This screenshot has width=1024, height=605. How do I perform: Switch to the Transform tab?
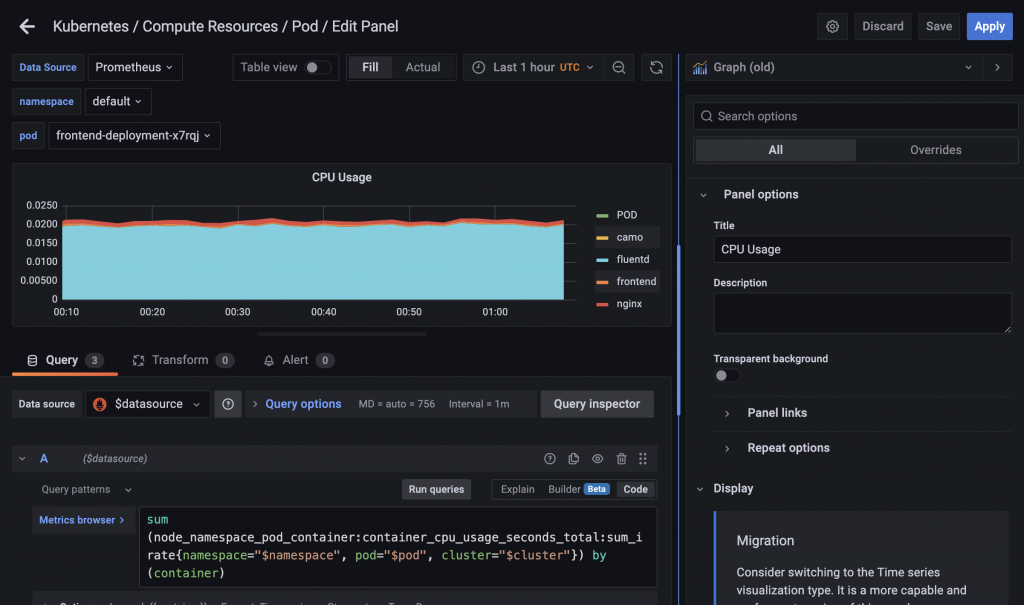(183, 361)
